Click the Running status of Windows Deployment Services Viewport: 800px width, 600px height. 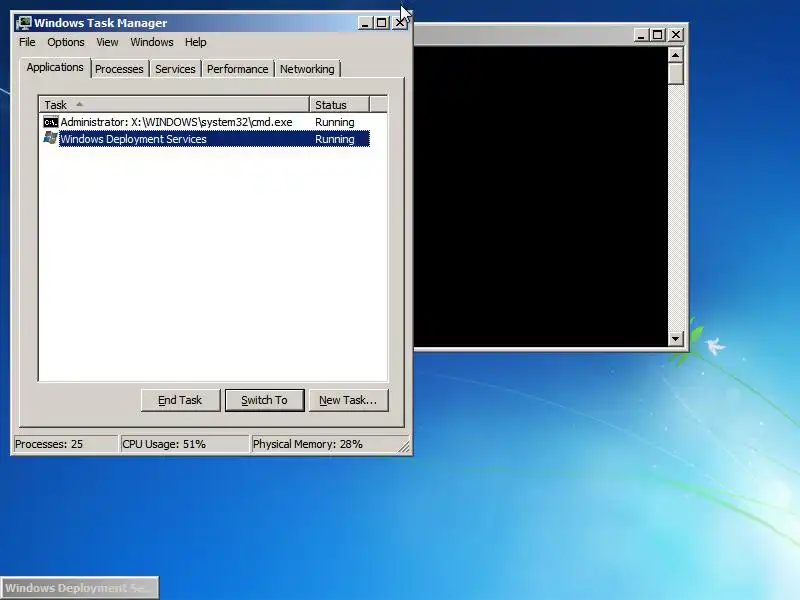pos(335,139)
